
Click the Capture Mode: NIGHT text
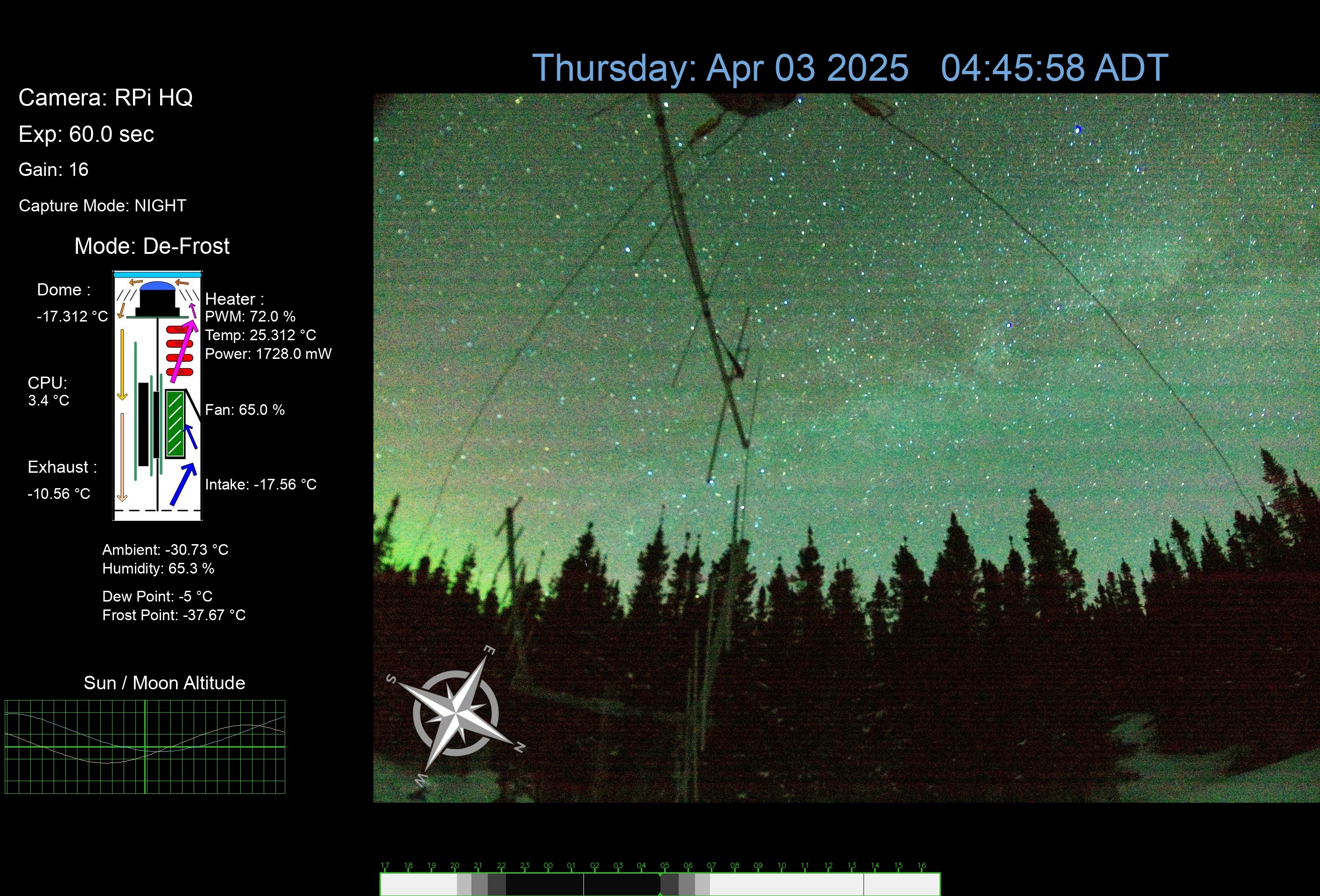click(x=102, y=205)
